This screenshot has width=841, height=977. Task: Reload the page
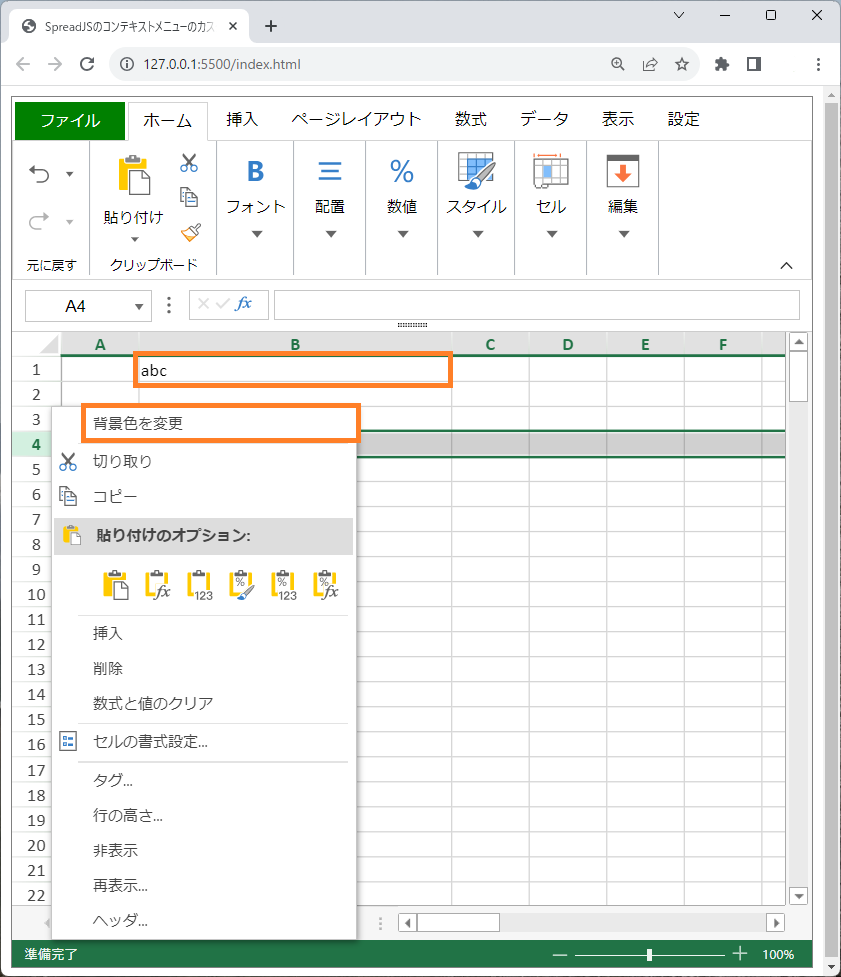[x=87, y=64]
